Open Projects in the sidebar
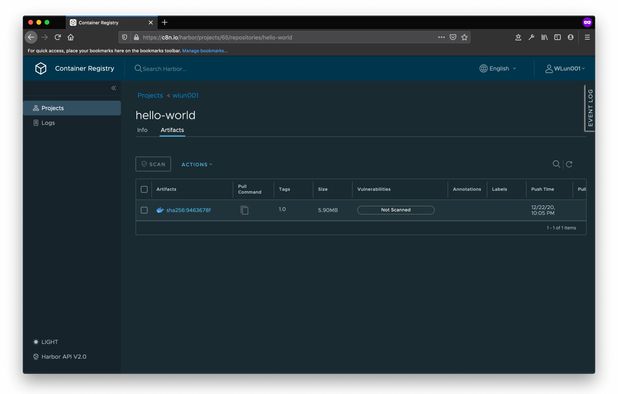The width and height of the screenshot is (618, 394). pyautogui.click(x=72, y=108)
